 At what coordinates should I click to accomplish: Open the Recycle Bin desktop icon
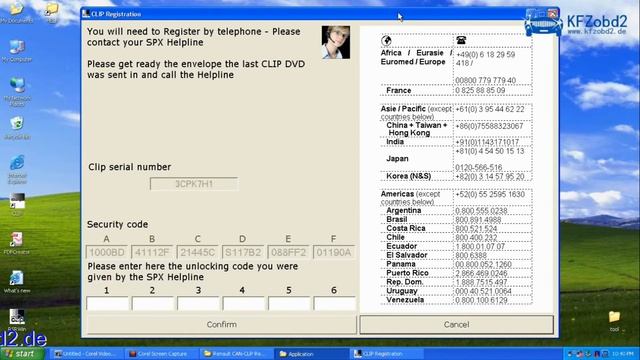pyautogui.click(x=17, y=127)
